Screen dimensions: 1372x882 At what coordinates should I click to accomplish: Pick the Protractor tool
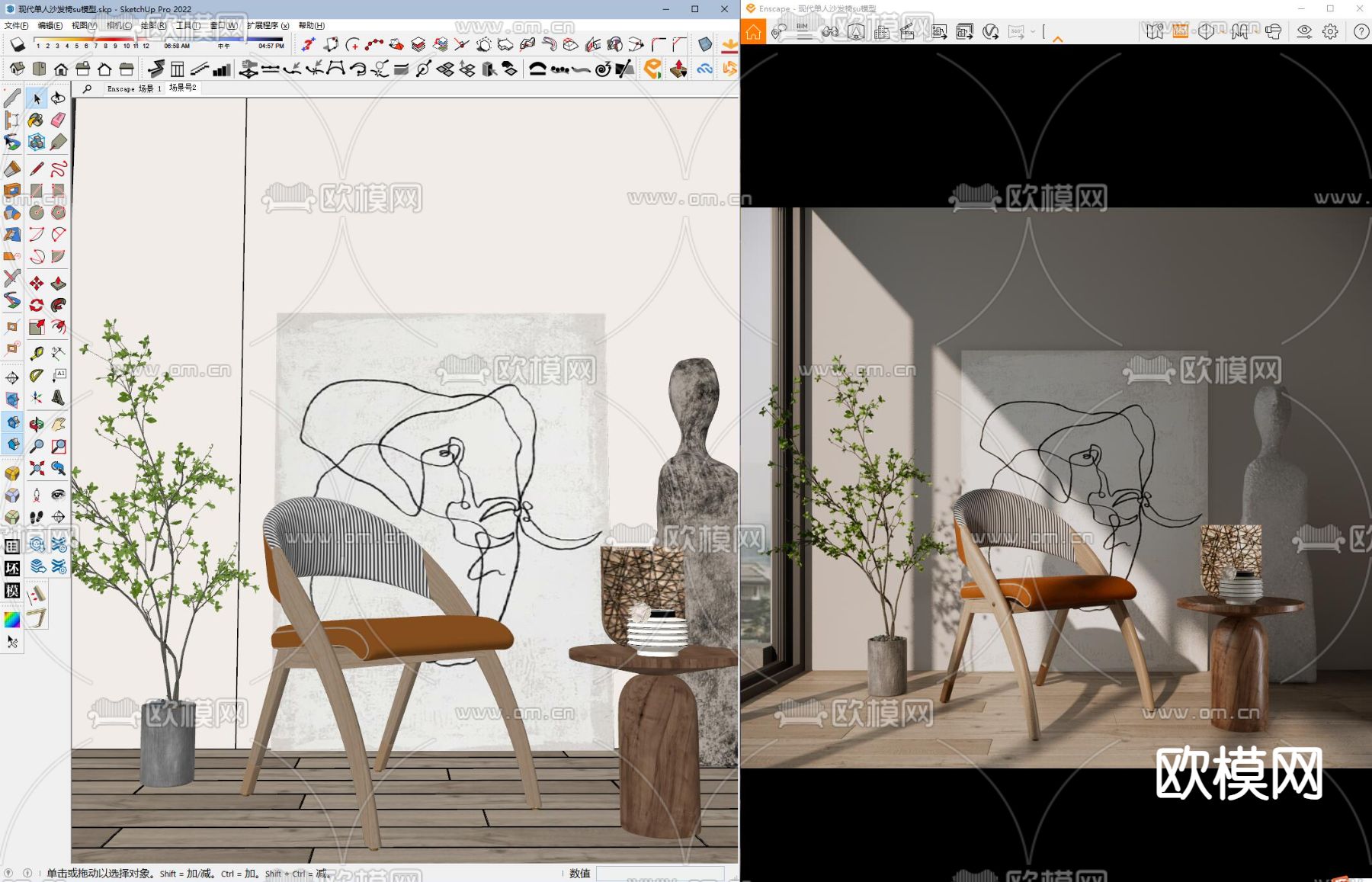pyautogui.click(x=36, y=375)
